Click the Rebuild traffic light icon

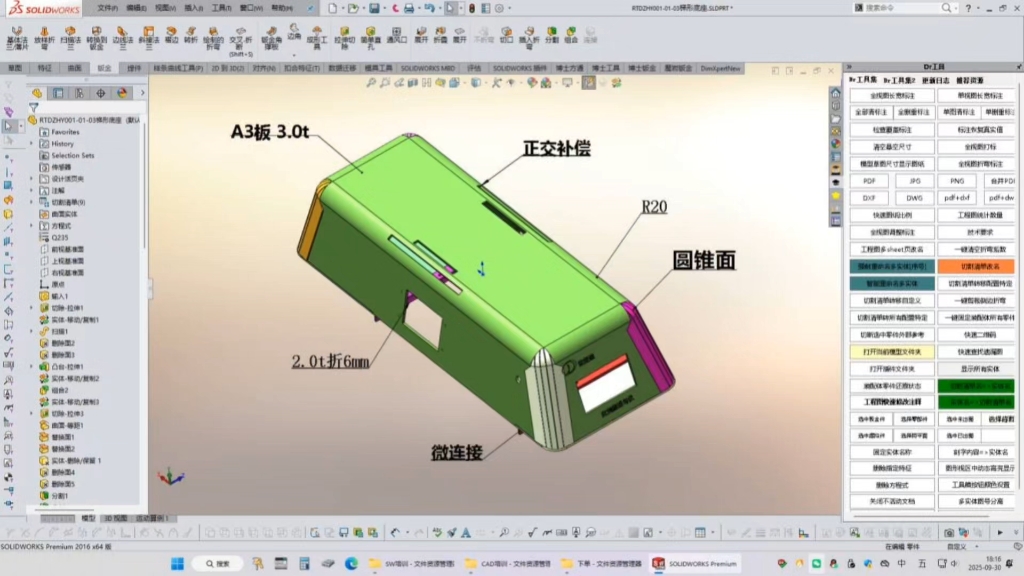[x=472, y=8]
